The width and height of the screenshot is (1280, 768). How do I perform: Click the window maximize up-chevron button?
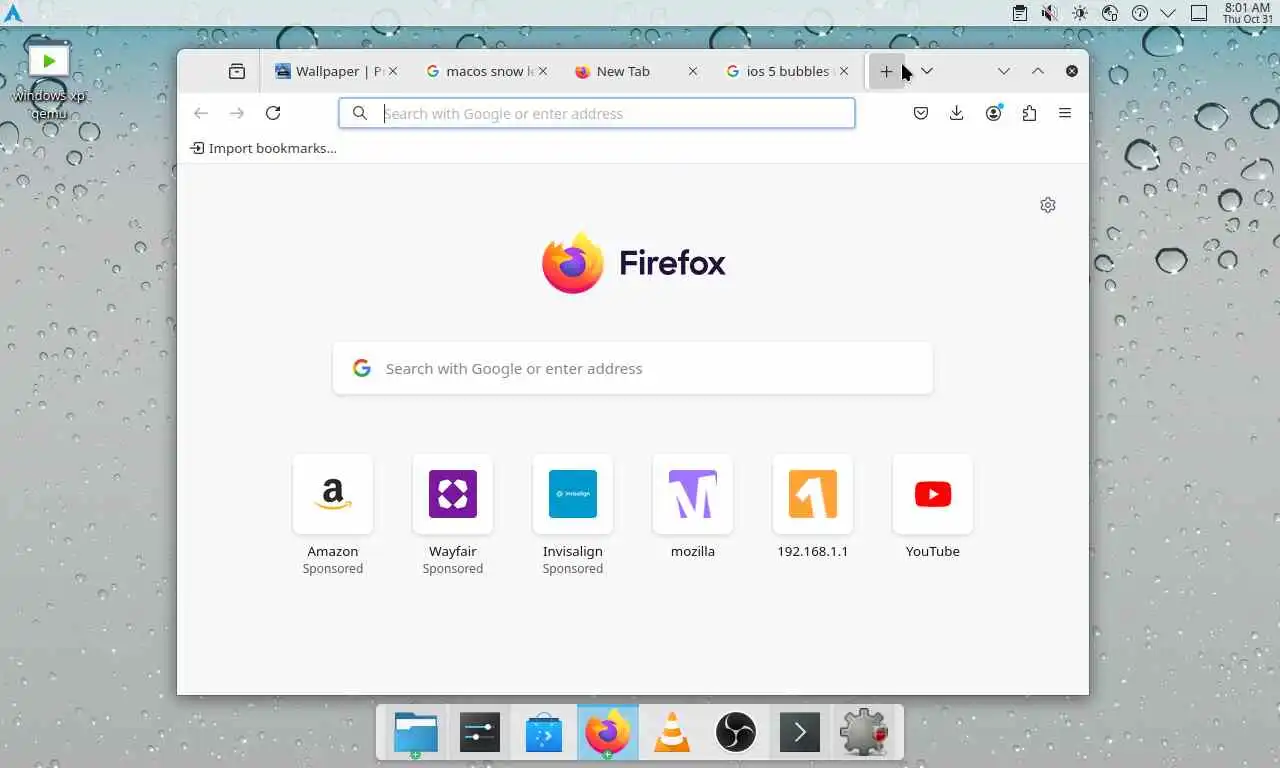(1038, 71)
